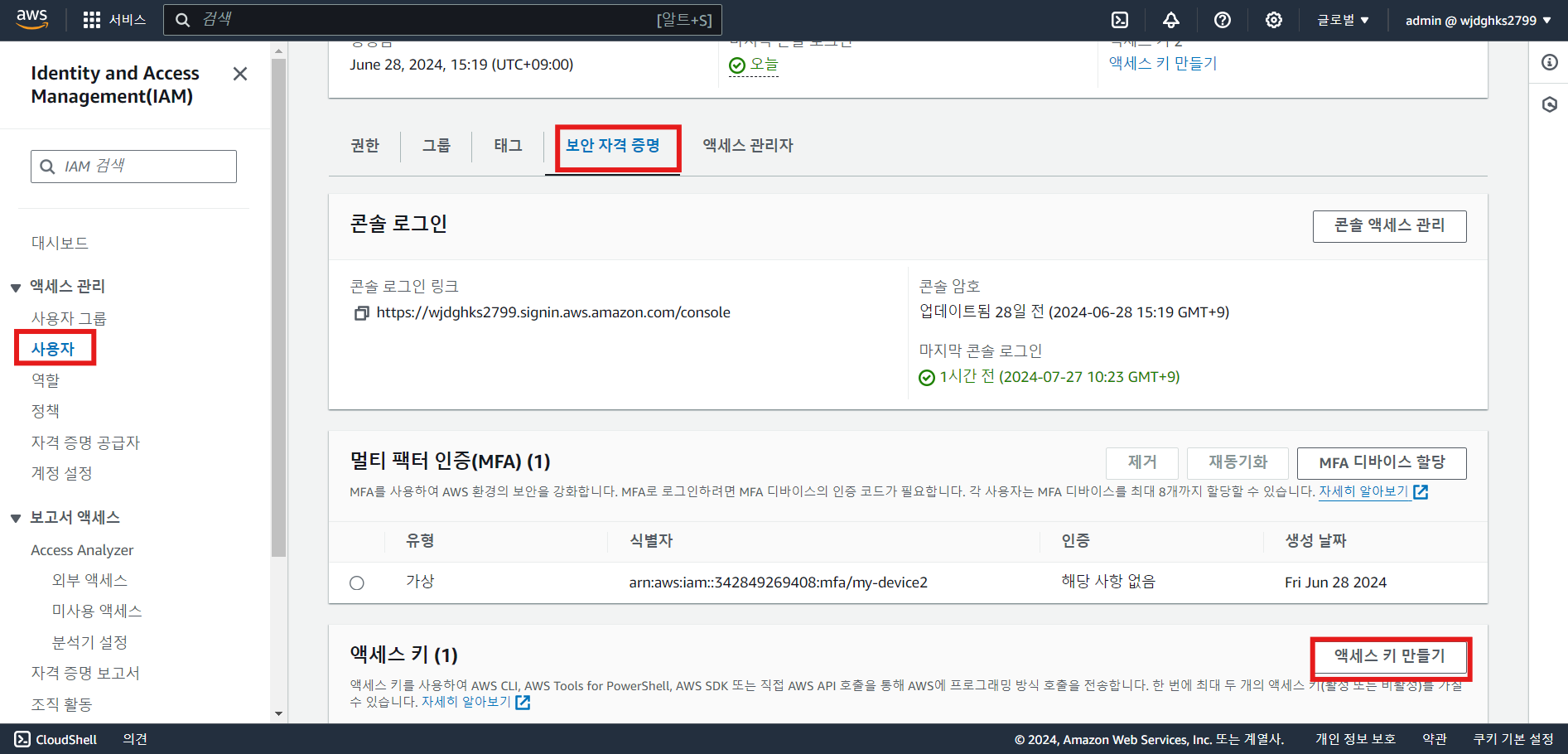
Task: Open the MFA 자세히 알아보기 link
Action: [x=1363, y=491]
